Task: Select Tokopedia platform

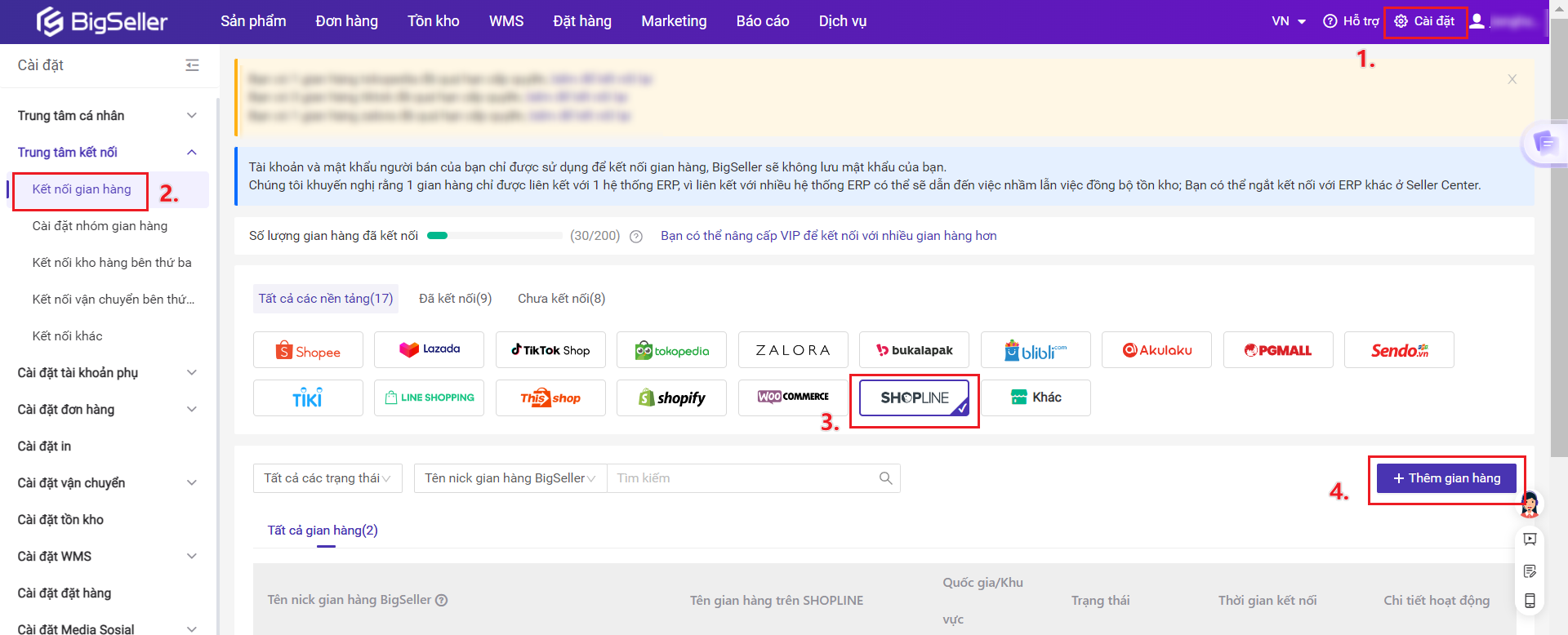Action: (671, 350)
